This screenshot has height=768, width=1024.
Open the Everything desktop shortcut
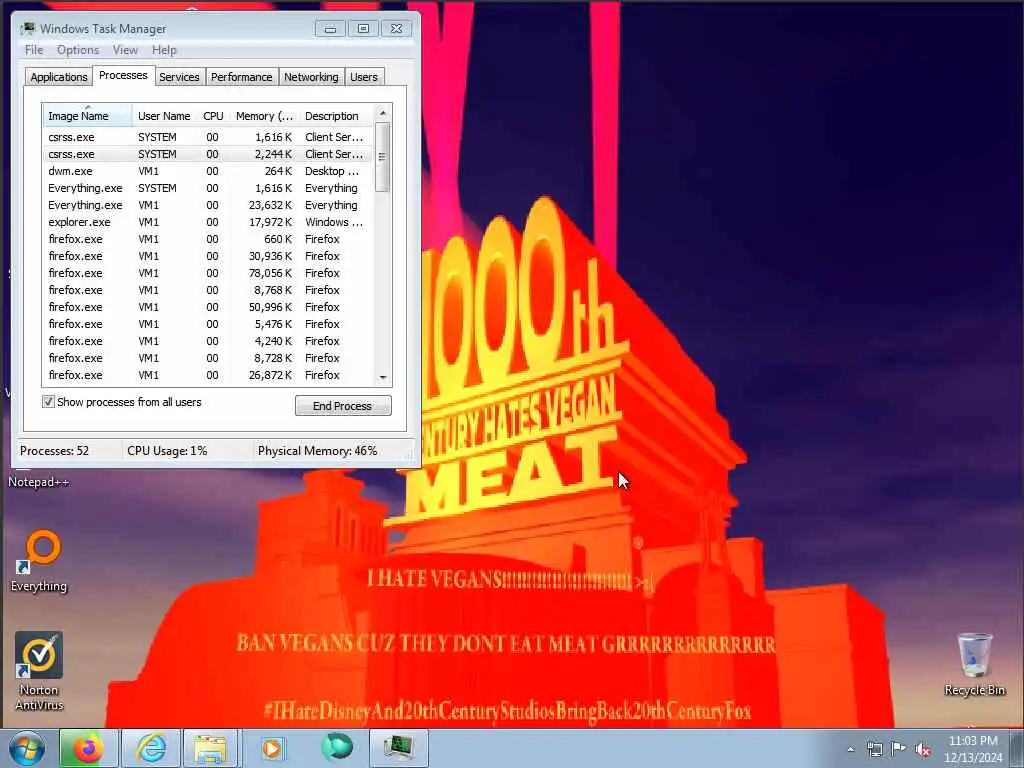click(x=39, y=561)
